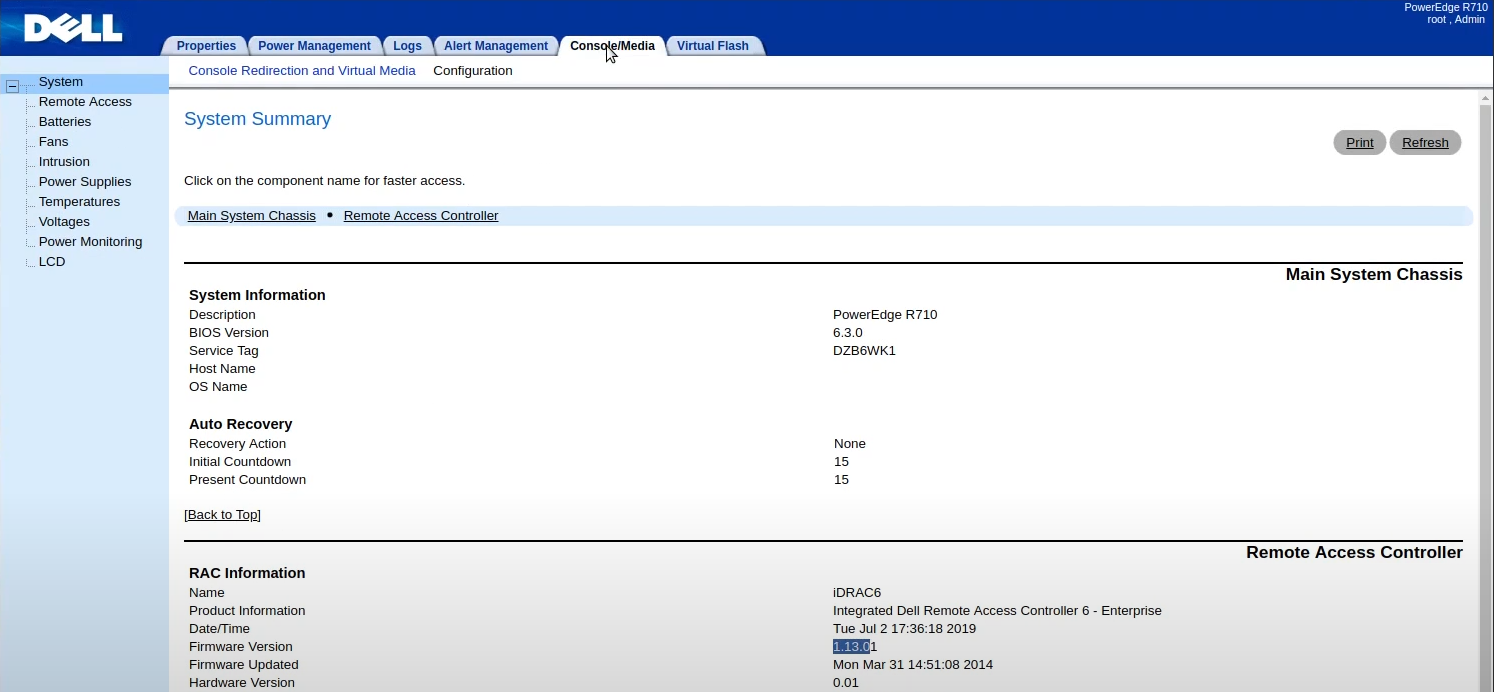Open Fans in the sidebar
This screenshot has width=1494, height=692.
click(54, 142)
